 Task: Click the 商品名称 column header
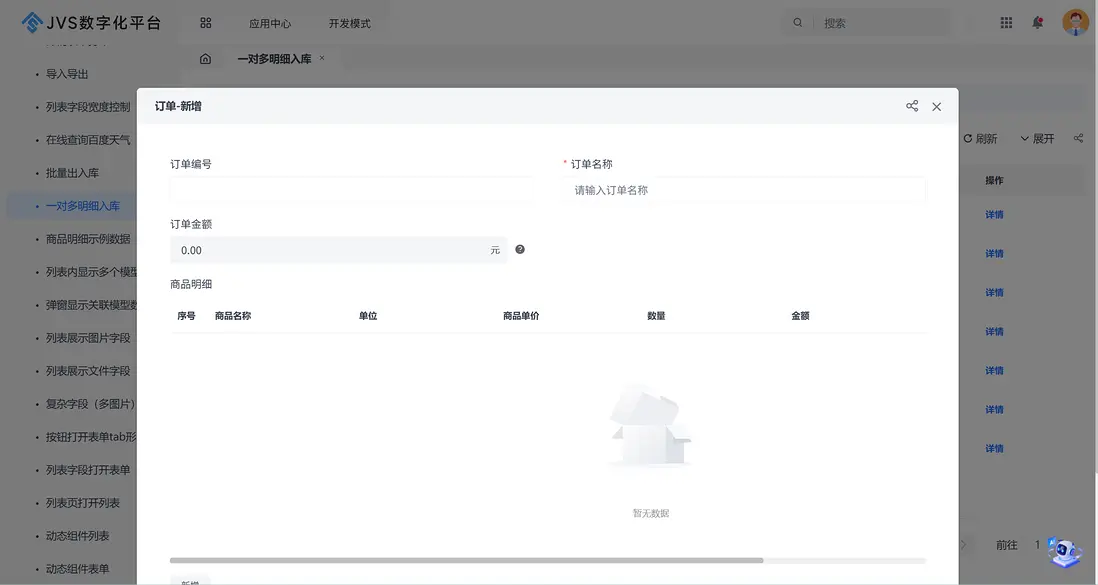click(233, 316)
